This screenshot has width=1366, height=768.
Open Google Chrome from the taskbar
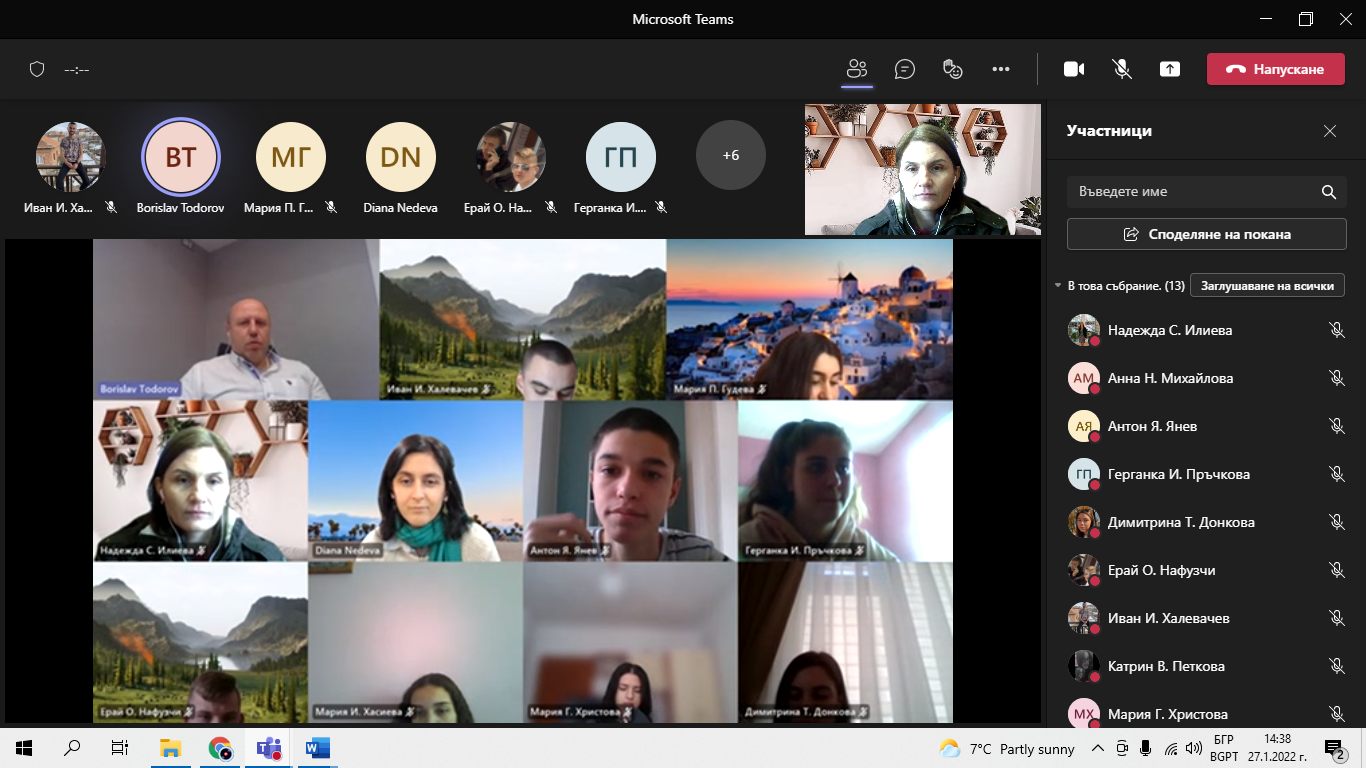pyautogui.click(x=220, y=748)
